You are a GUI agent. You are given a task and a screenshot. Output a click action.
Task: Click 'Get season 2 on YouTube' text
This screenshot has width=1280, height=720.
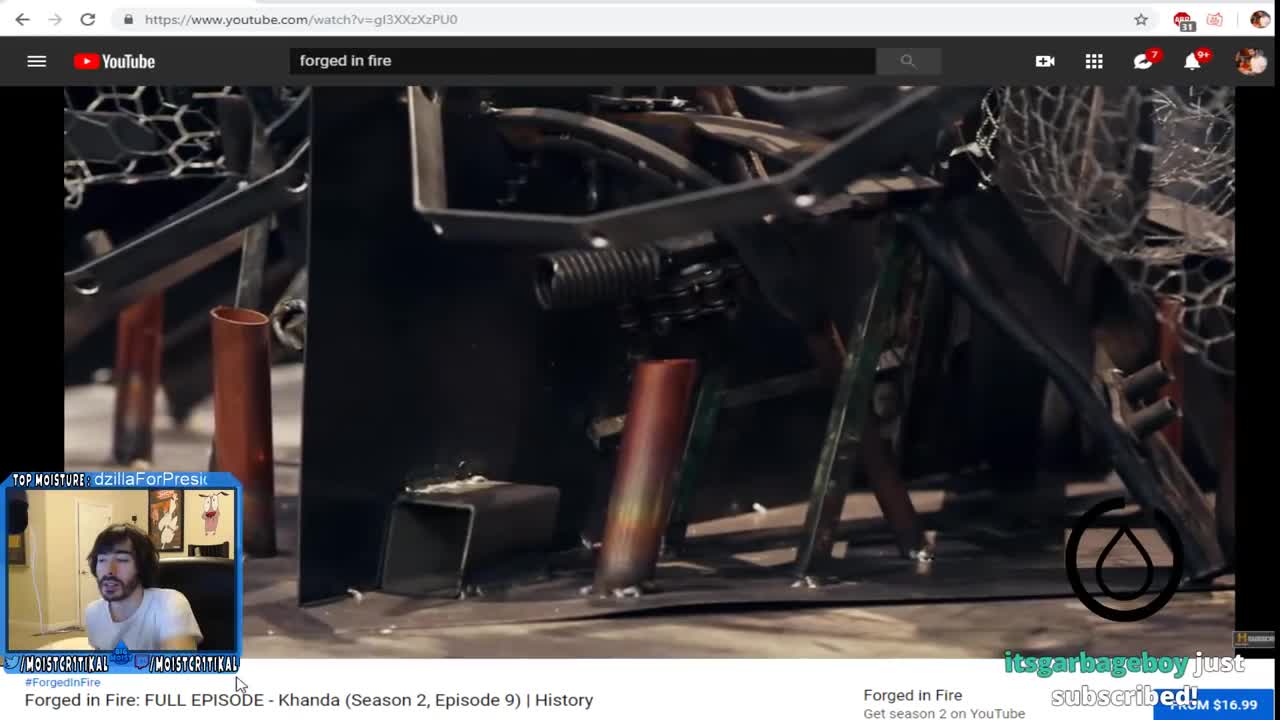coord(944,713)
